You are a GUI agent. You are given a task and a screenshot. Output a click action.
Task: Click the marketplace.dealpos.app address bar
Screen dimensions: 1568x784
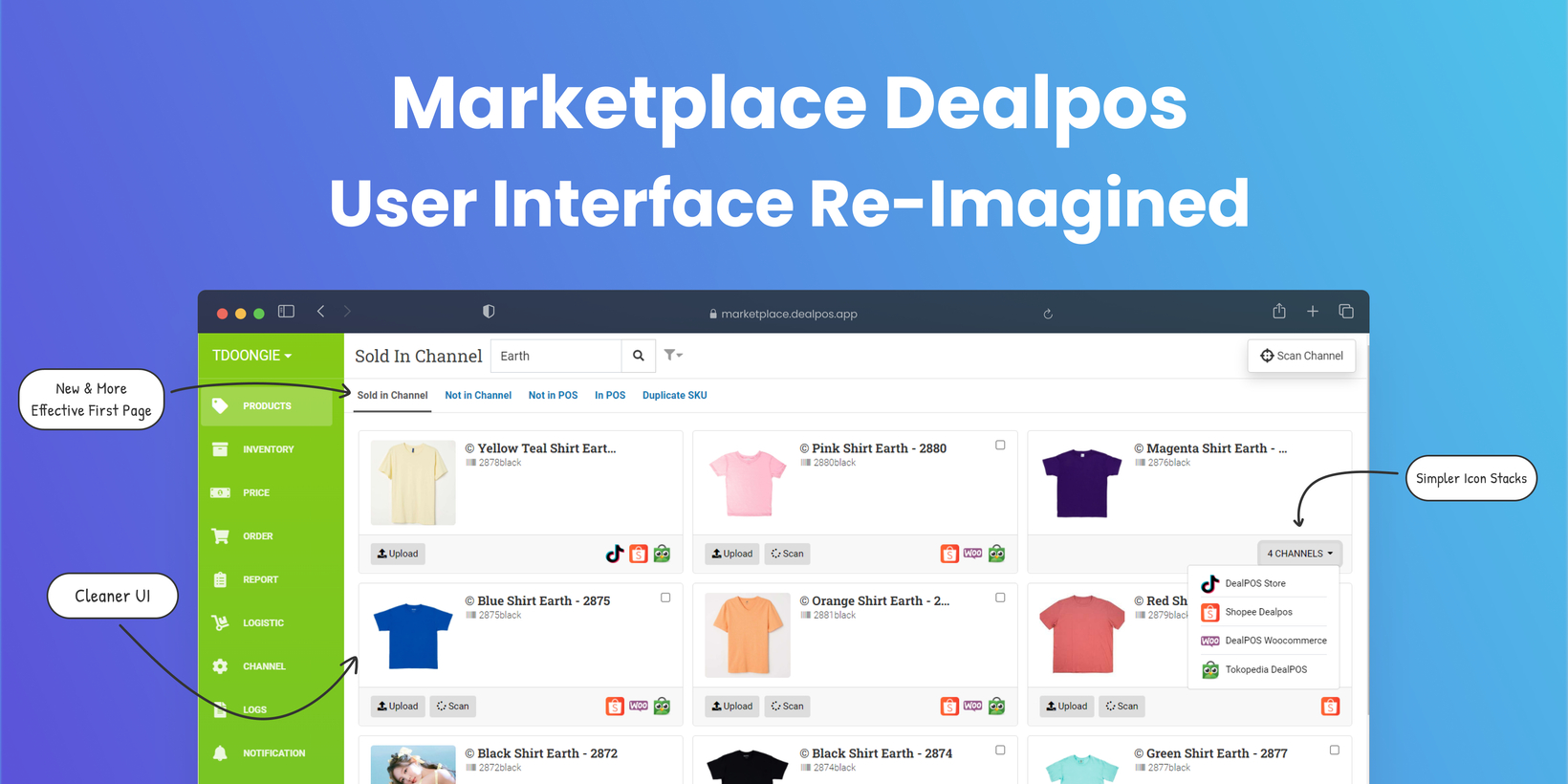point(784,314)
